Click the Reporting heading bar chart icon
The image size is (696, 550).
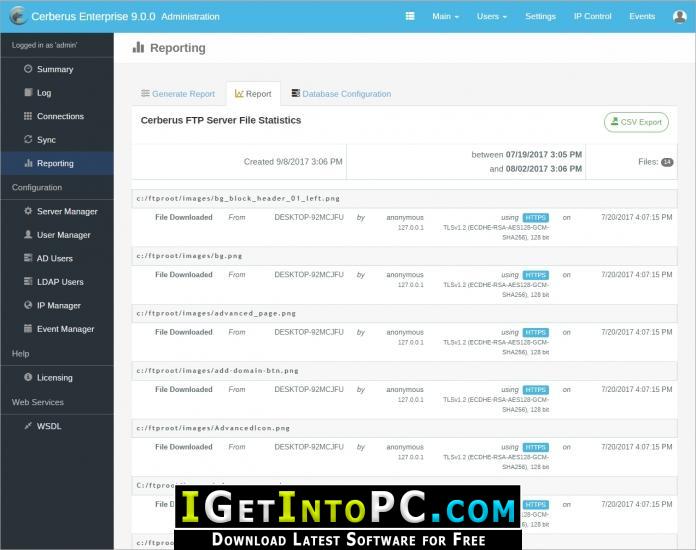(x=138, y=47)
